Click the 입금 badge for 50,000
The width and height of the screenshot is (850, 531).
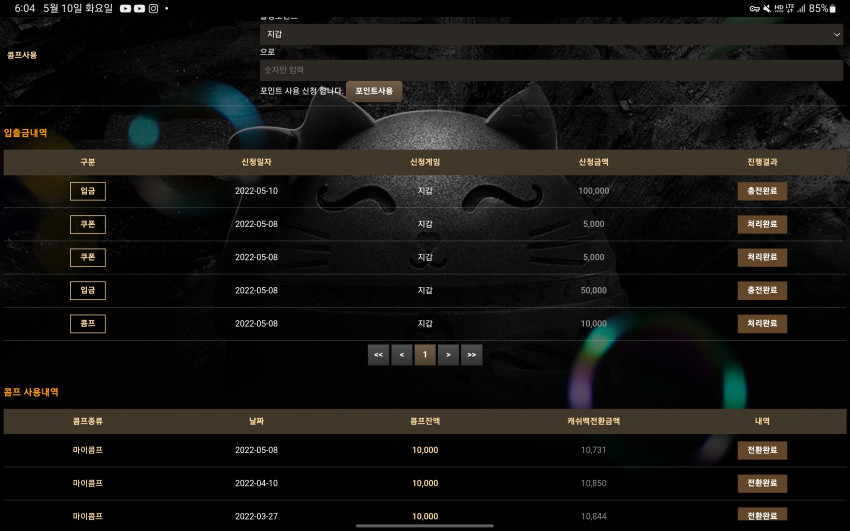tap(88, 290)
